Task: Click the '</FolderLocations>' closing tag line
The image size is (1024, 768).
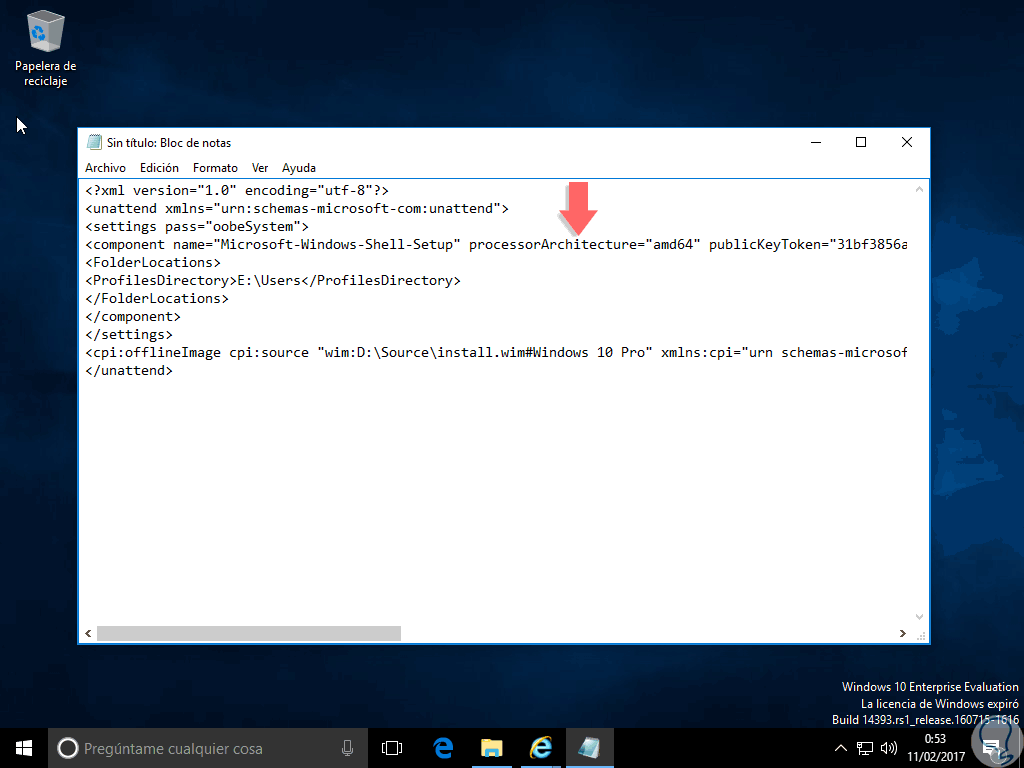Action: coord(157,298)
